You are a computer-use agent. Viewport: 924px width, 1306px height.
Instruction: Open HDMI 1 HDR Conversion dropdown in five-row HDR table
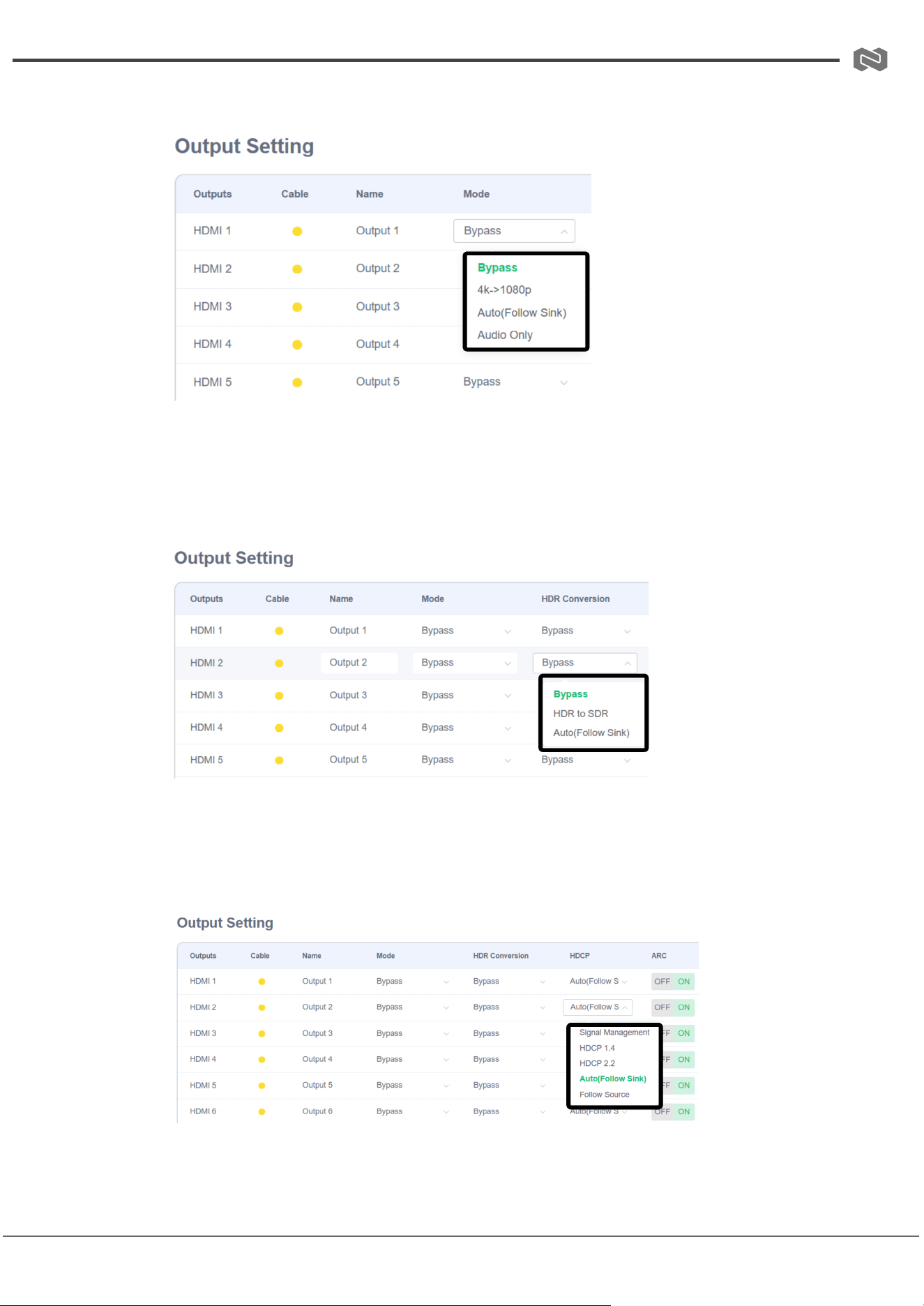[x=586, y=631]
